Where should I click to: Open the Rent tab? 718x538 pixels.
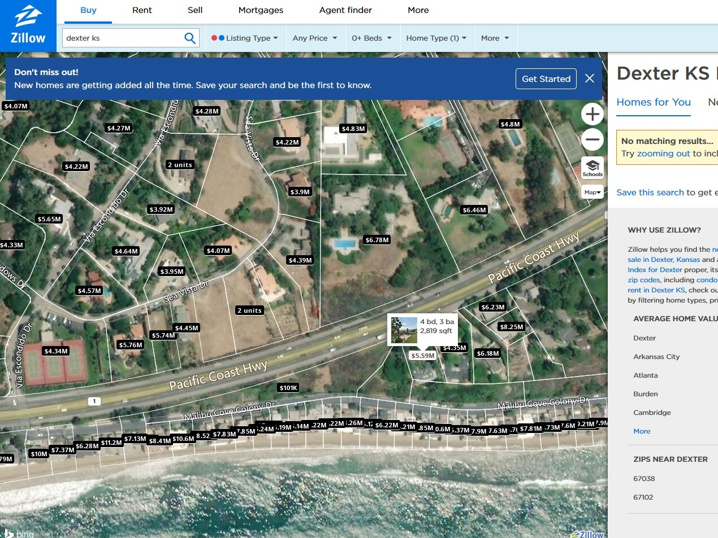(x=142, y=10)
